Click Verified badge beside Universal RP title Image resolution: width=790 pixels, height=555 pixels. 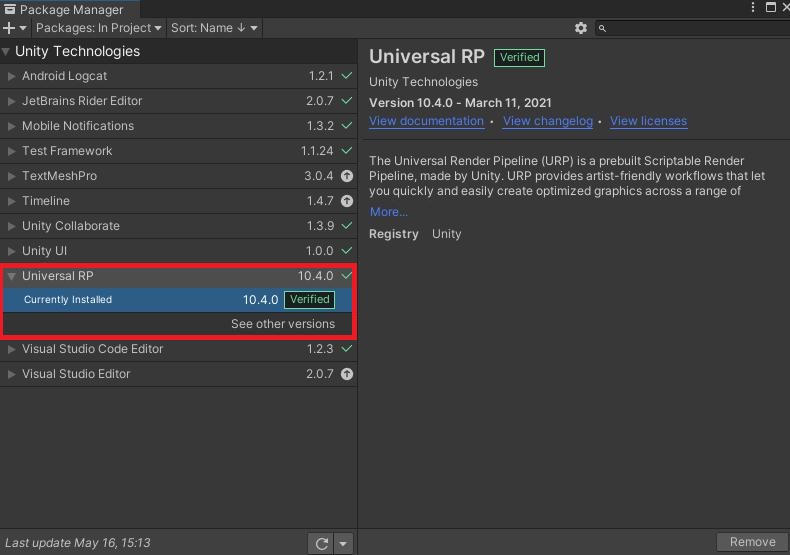(519, 57)
